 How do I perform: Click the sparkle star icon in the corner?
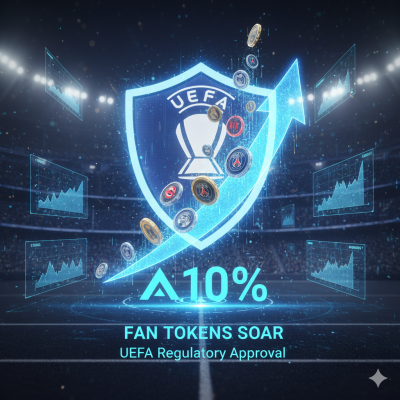tap(378, 379)
